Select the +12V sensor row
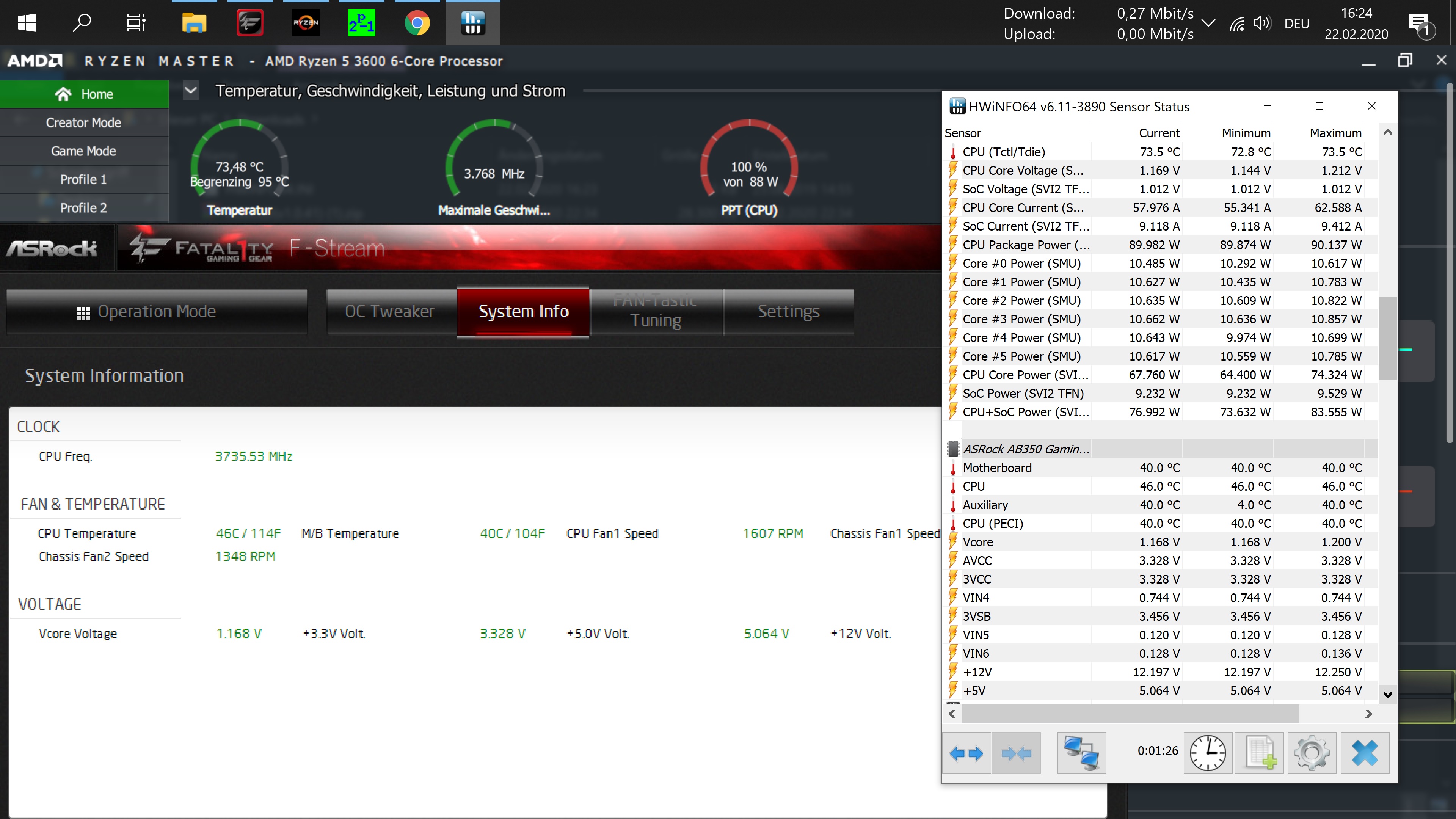 click(1160, 672)
